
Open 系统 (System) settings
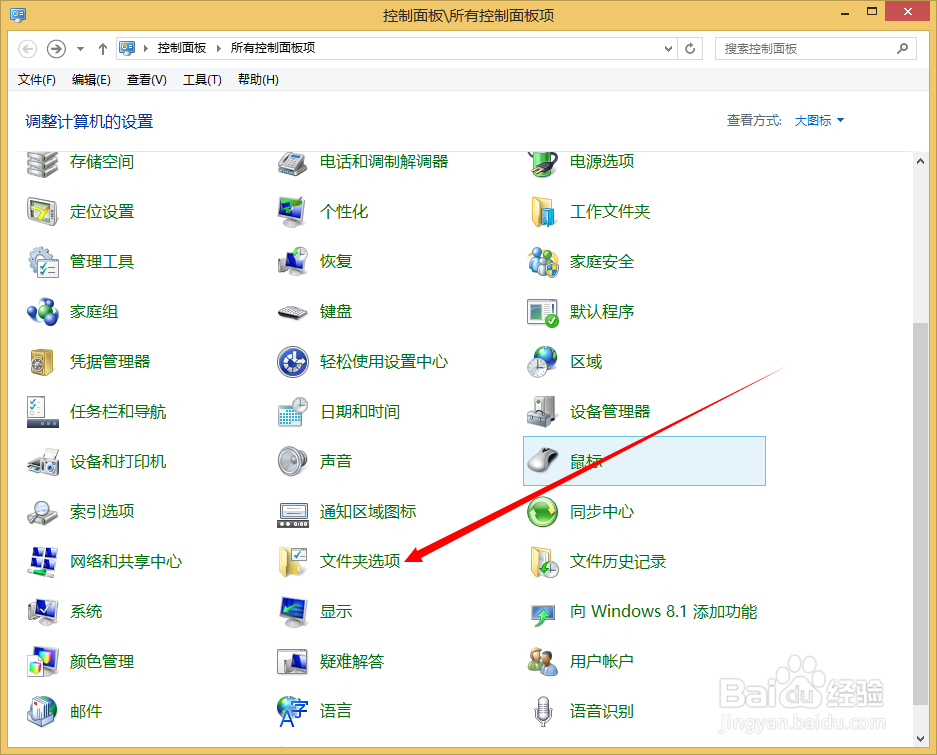pyautogui.click(x=85, y=611)
